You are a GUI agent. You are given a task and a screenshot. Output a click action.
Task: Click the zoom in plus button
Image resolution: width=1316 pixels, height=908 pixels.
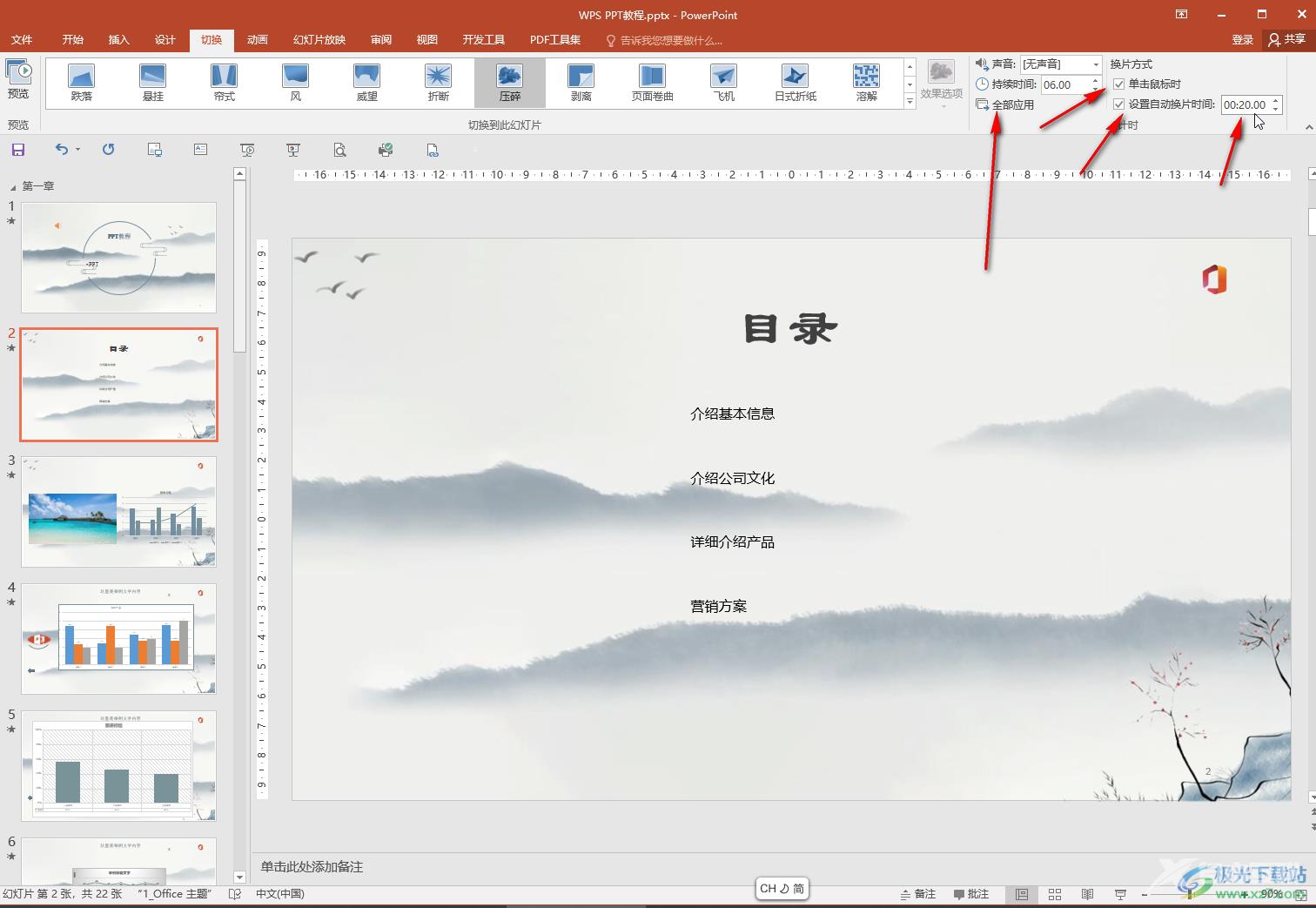coord(1245,894)
